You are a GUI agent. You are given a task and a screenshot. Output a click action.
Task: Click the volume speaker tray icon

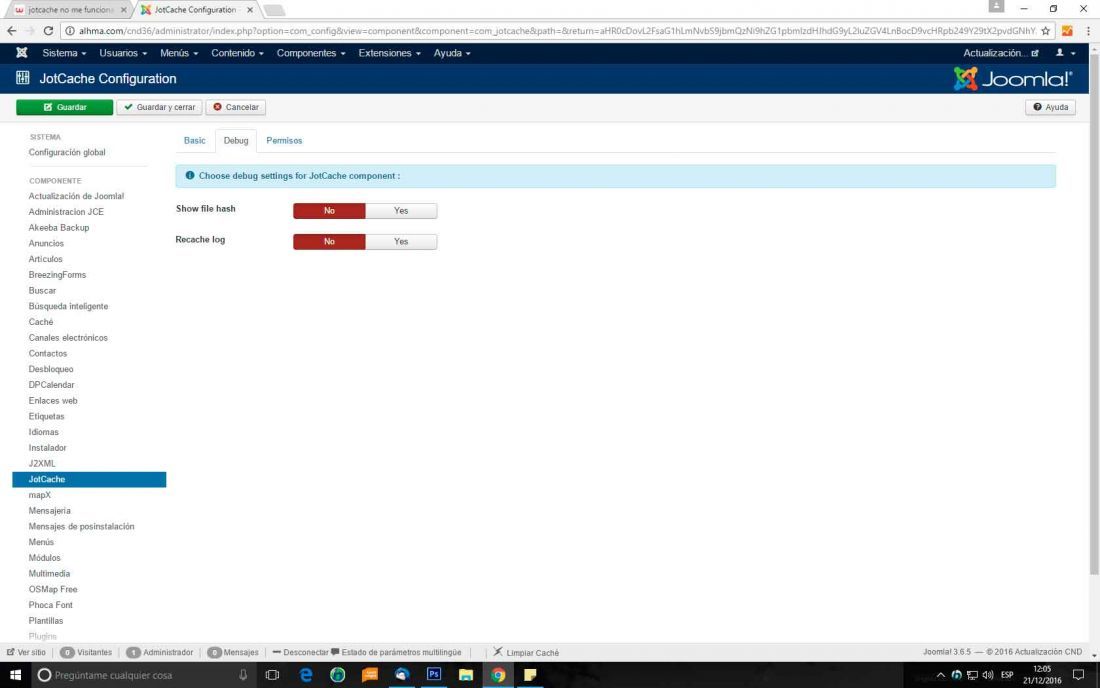coord(988,675)
